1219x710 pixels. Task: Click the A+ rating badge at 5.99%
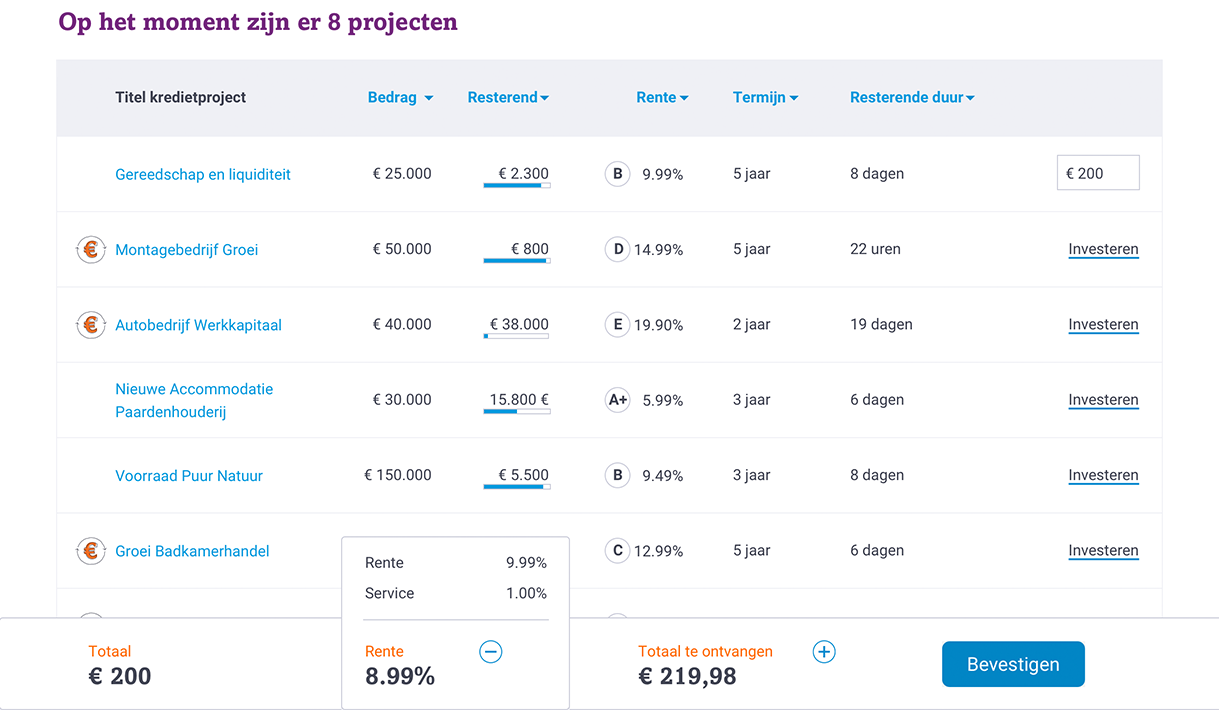click(618, 400)
